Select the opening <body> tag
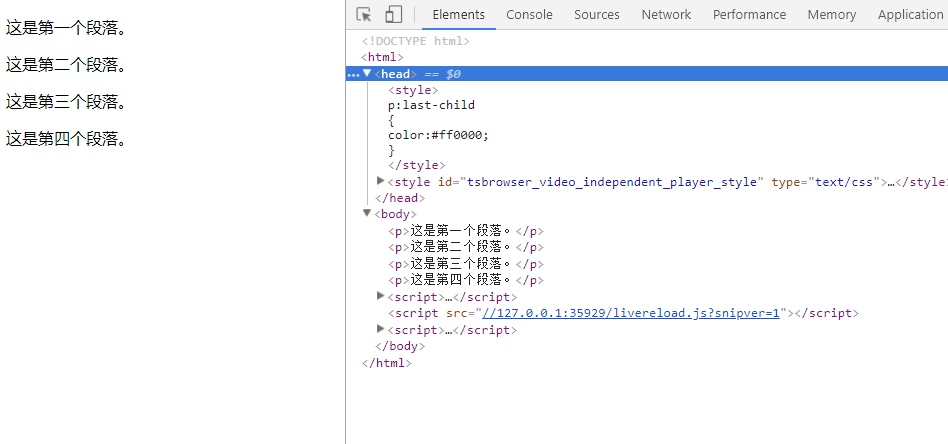Viewport: 948px width, 444px height. (396, 214)
